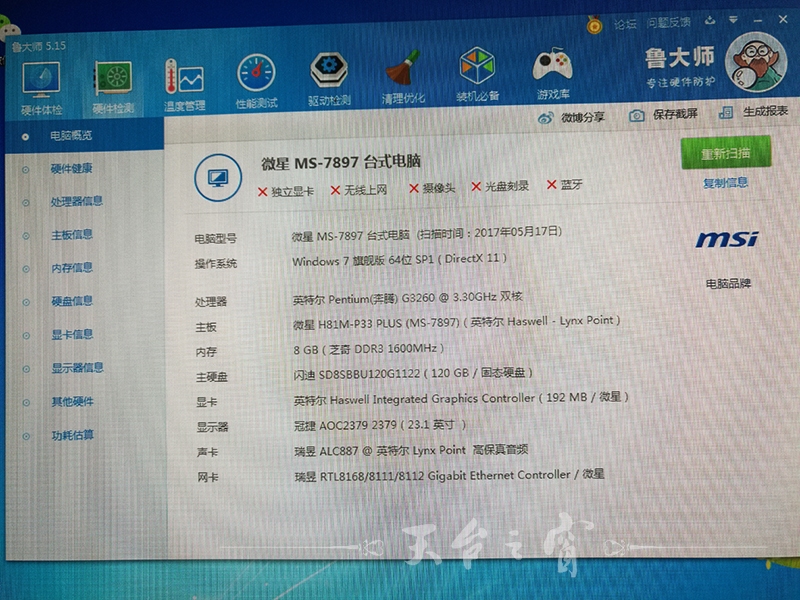Click RTL8168/8111/8112 Gigabit Ethernet value
800x600 pixels.
(x=449, y=476)
